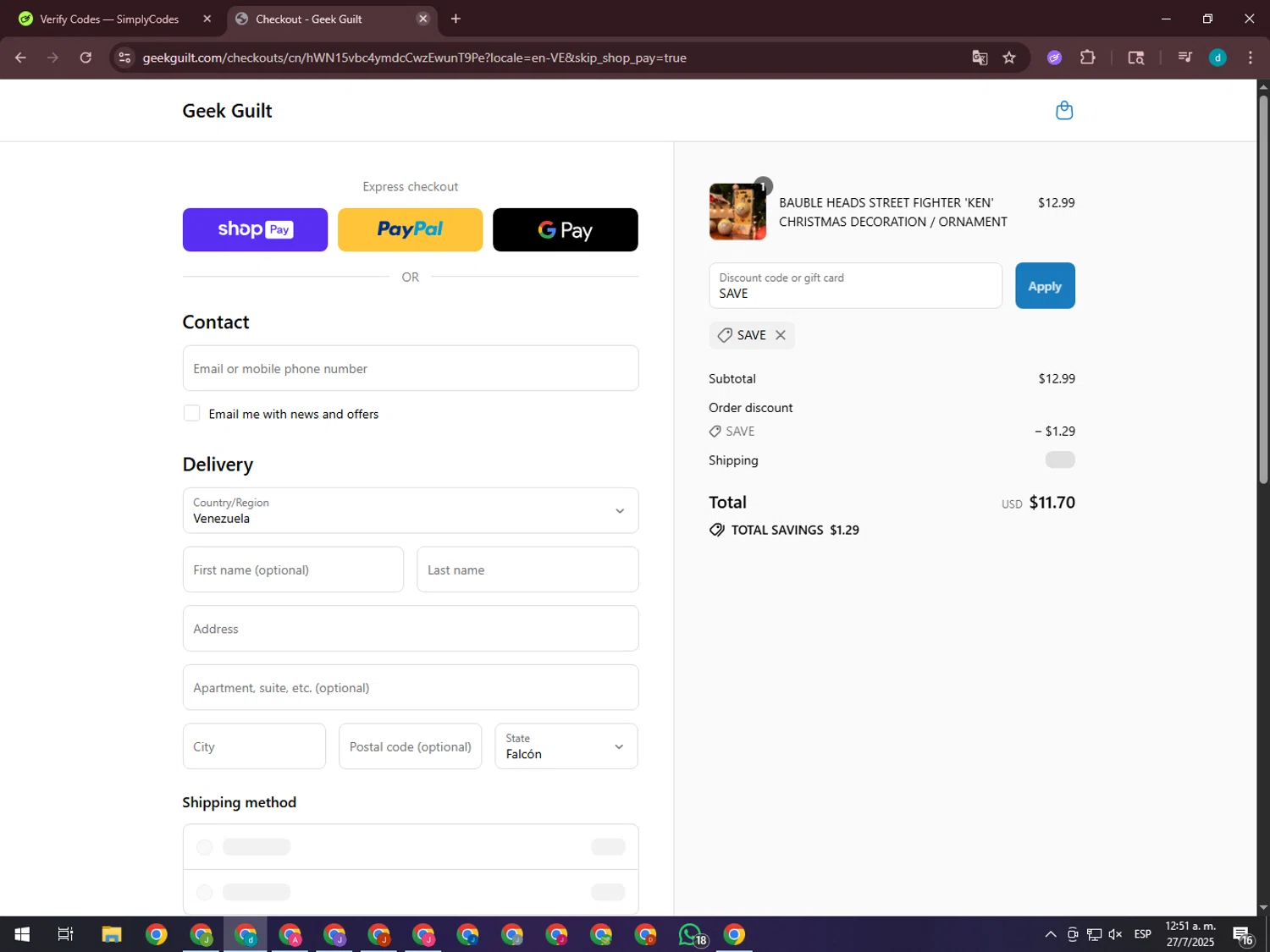The width and height of the screenshot is (1270, 952).
Task: Focus the Last name field
Action: click(527, 570)
